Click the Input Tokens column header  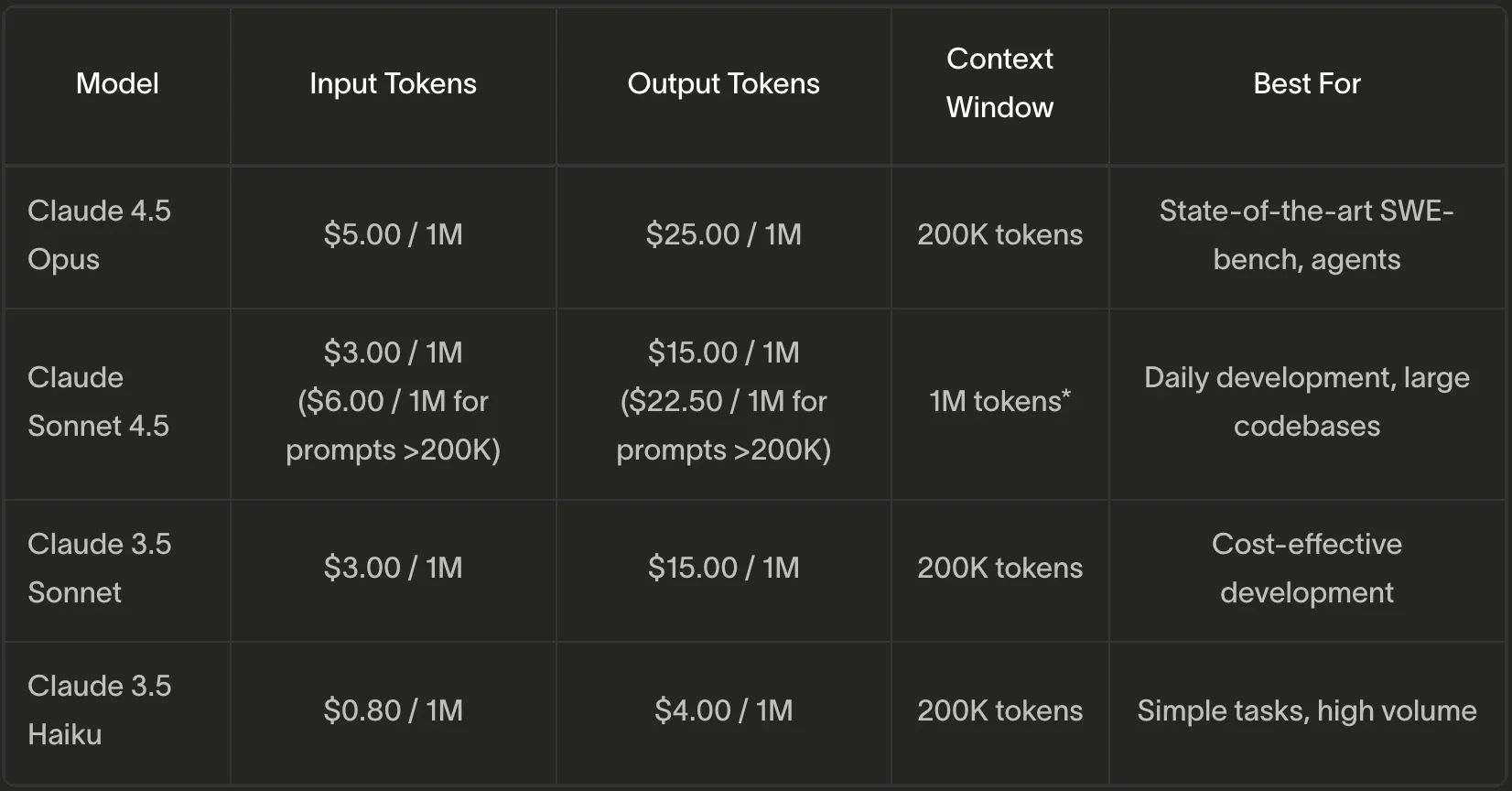tap(393, 83)
